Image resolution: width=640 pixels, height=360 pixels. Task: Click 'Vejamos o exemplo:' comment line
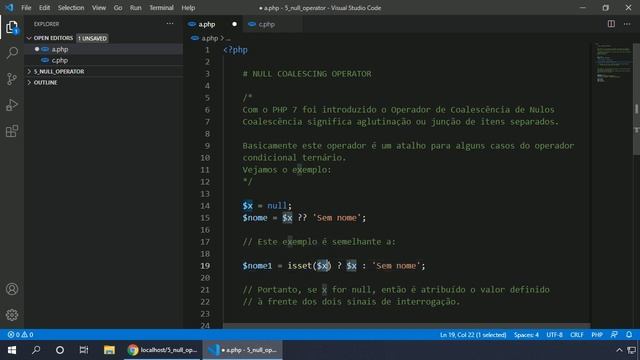287,170
